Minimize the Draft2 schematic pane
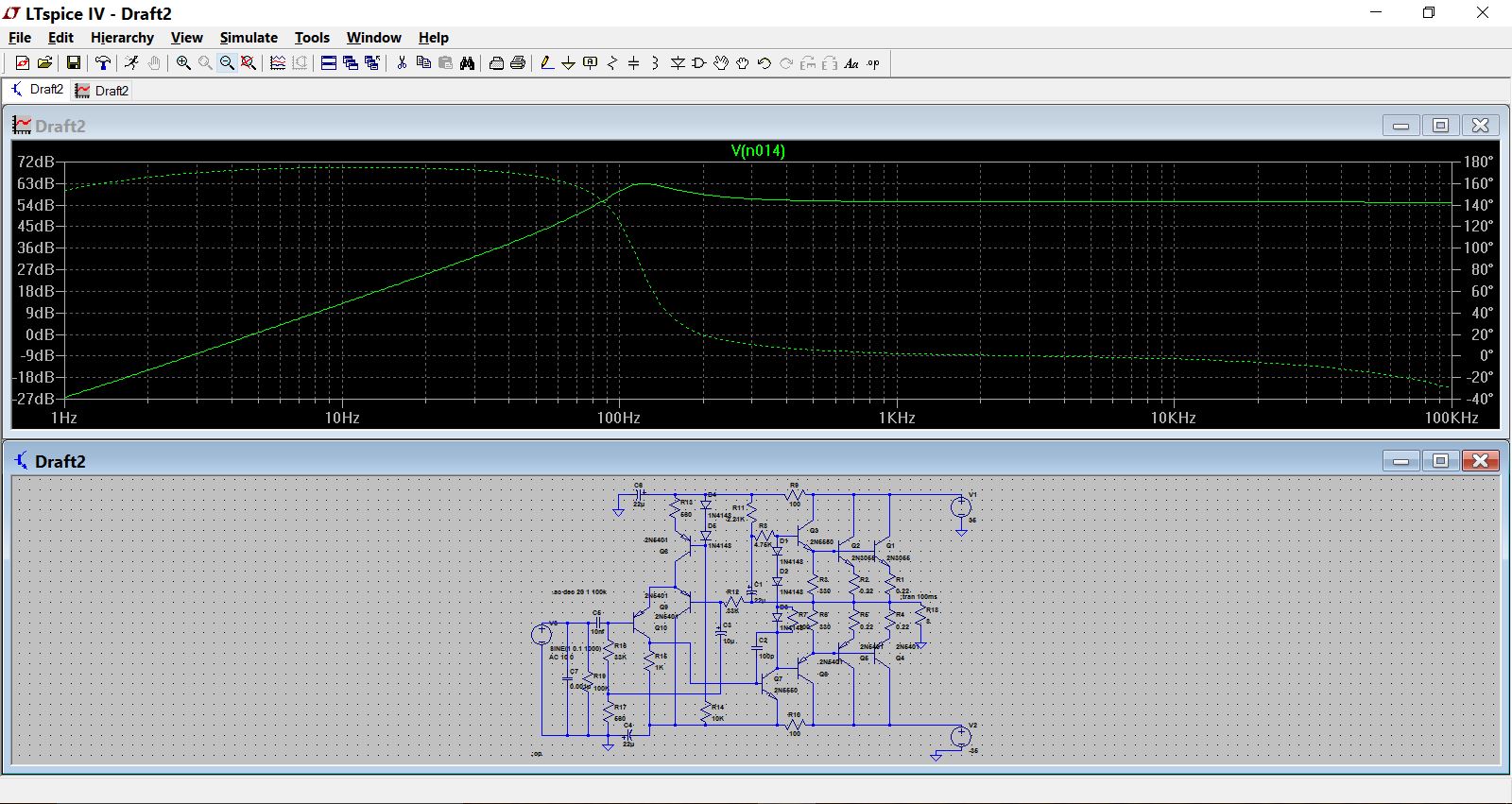This screenshot has height=804, width=1512. [1400, 461]
